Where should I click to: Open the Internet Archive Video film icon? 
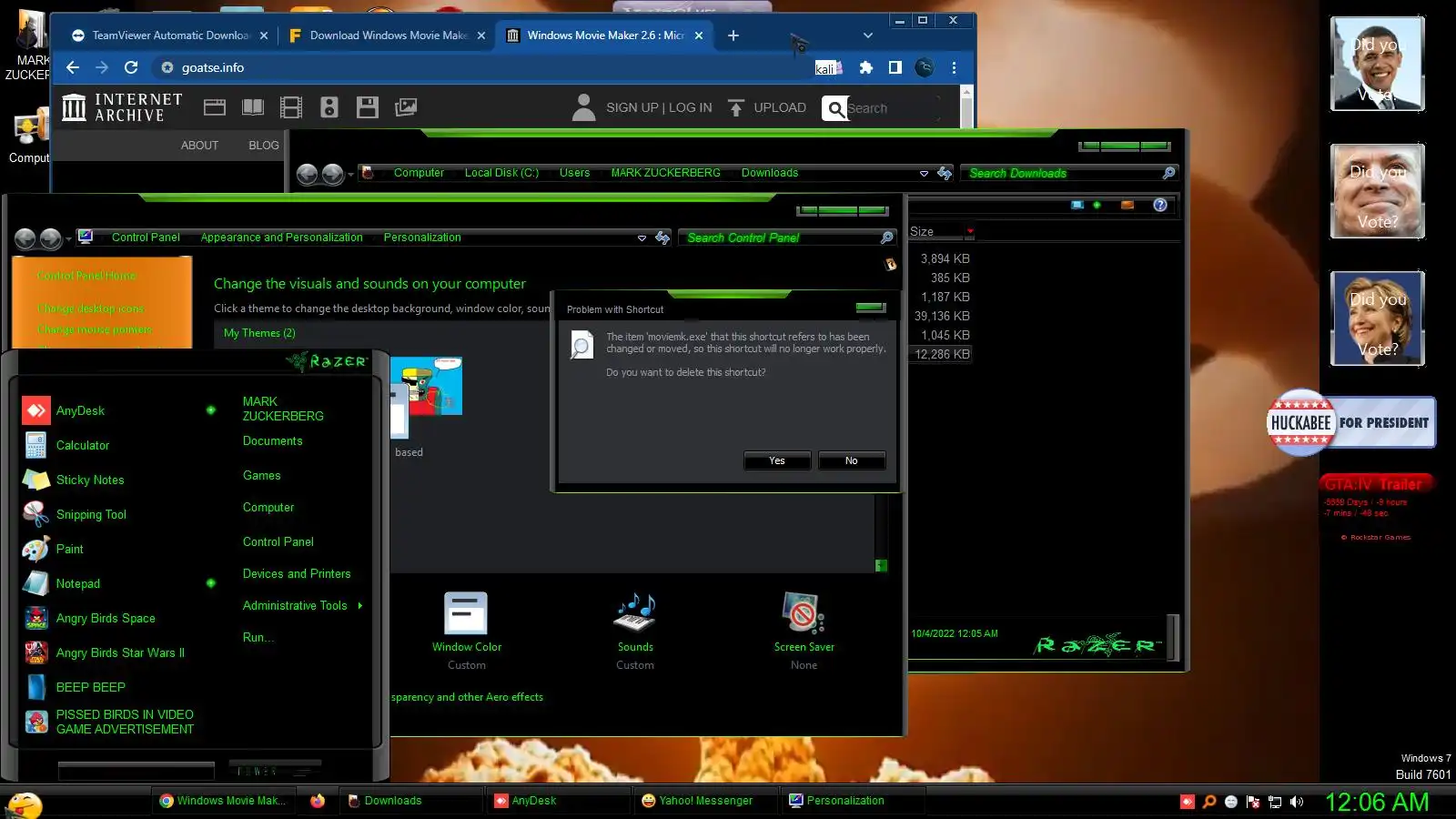click(x=291, y=107)
